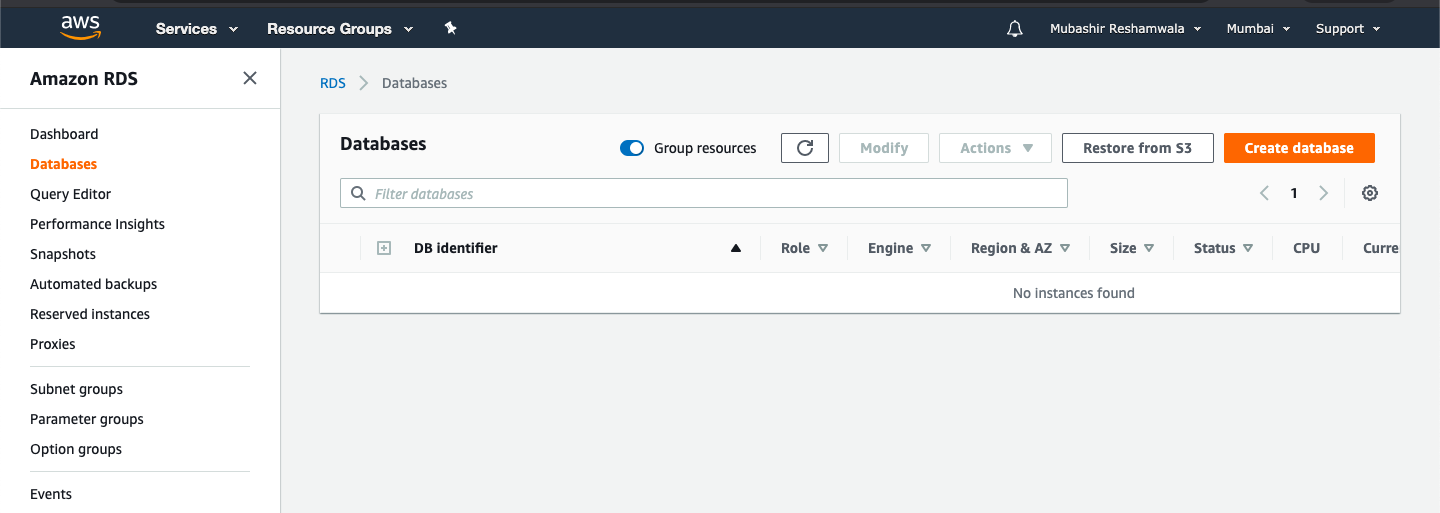Open Snapshots in the sidebar

pyautogui.click(x=63, y=254)
